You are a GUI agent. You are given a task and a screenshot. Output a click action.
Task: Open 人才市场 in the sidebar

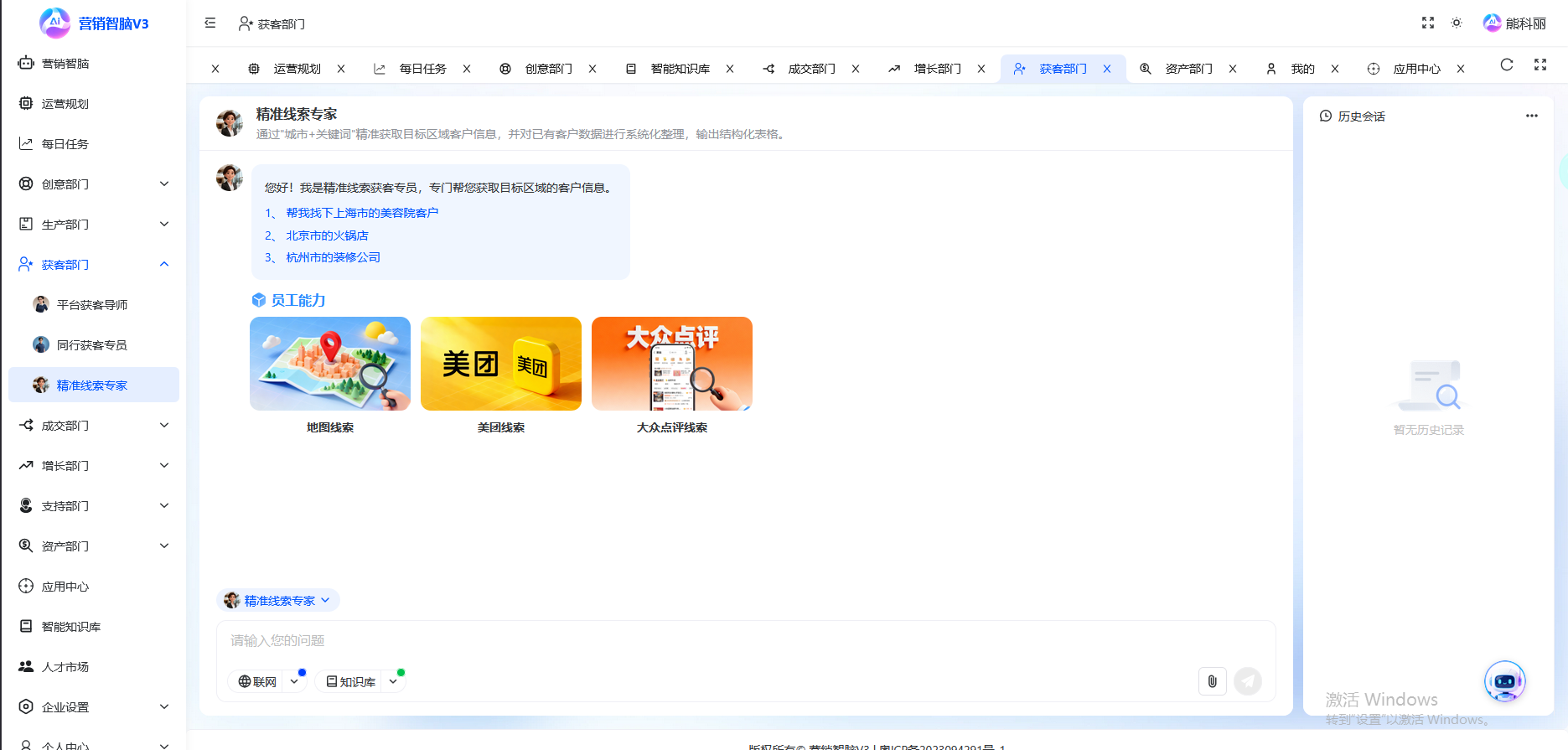(x=94, y=667)
